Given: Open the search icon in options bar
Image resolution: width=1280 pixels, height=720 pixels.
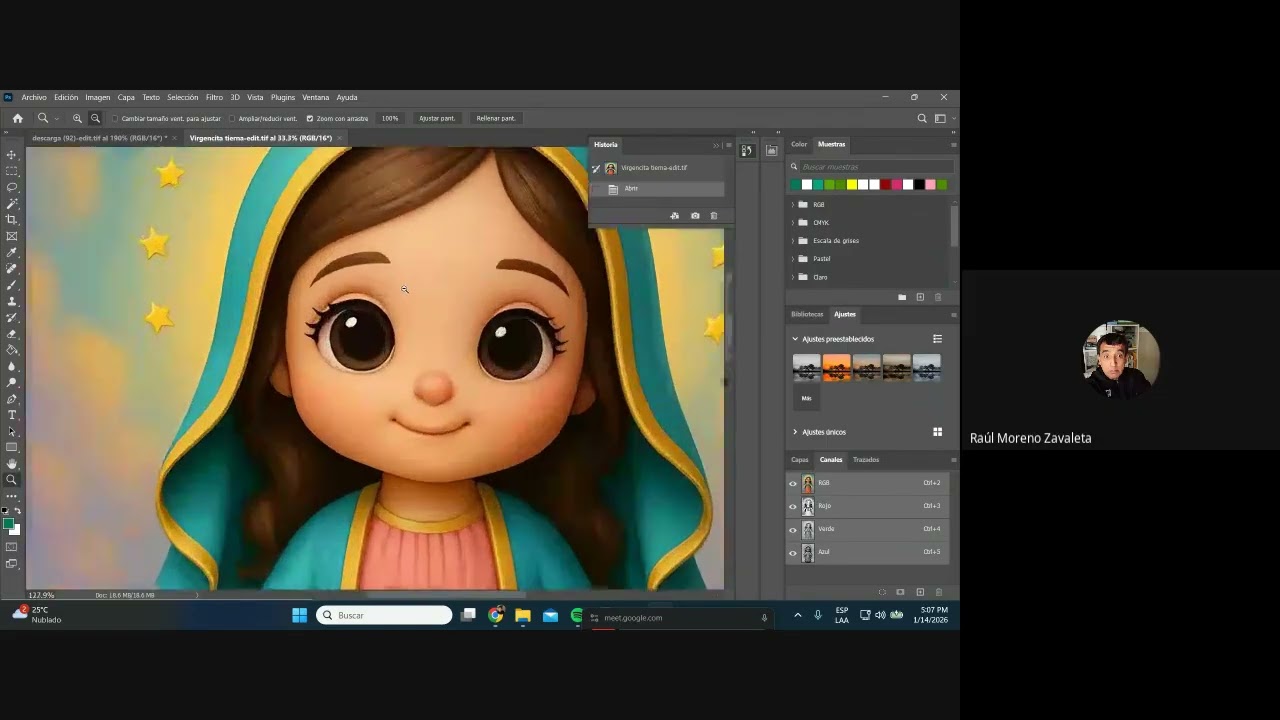Looking at the screenshot, I should click(922, 118).
